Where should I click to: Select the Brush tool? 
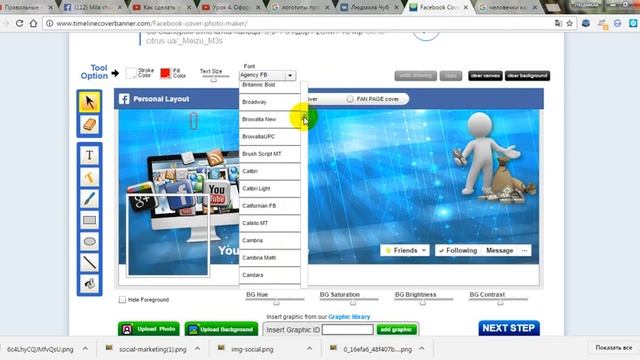pyautogui.click(x=89, y=199)
